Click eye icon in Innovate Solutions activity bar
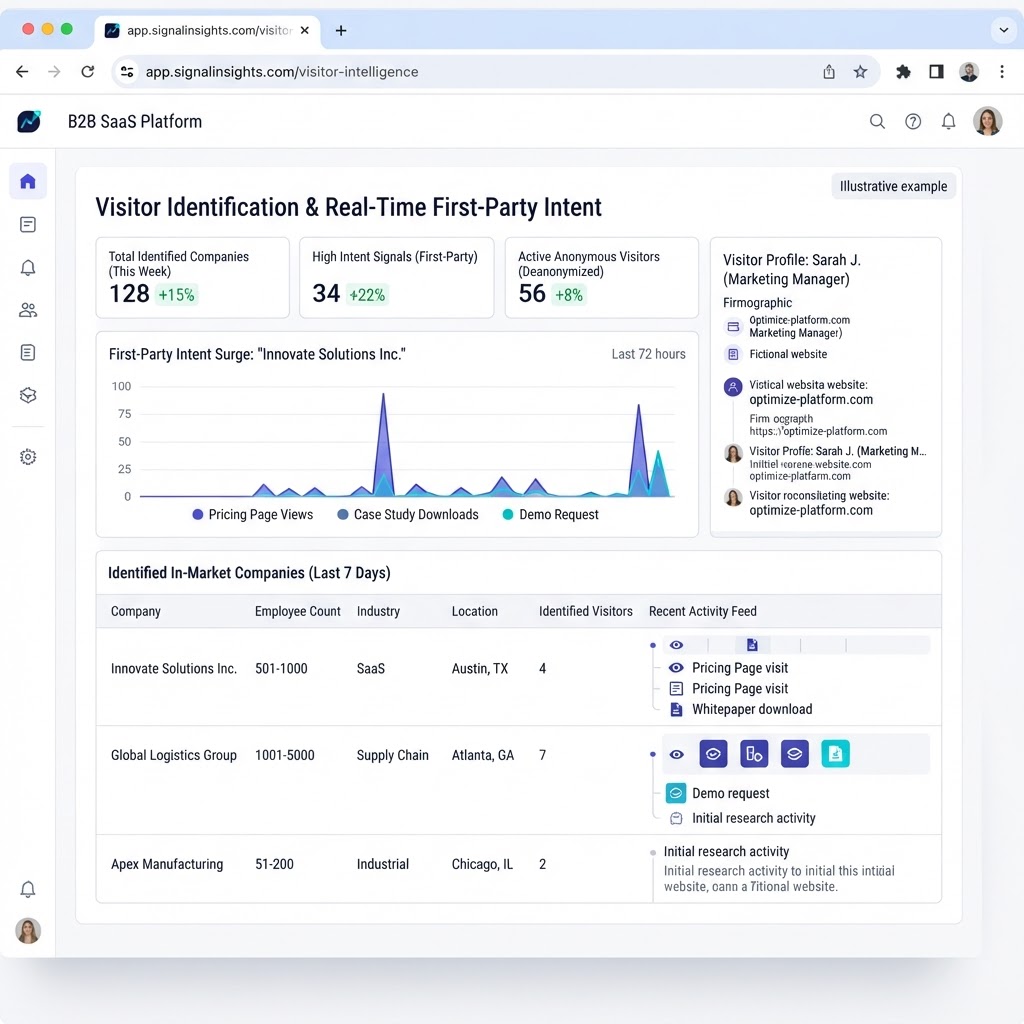This screenshot has height=1024, width=1024. (677, 645)
